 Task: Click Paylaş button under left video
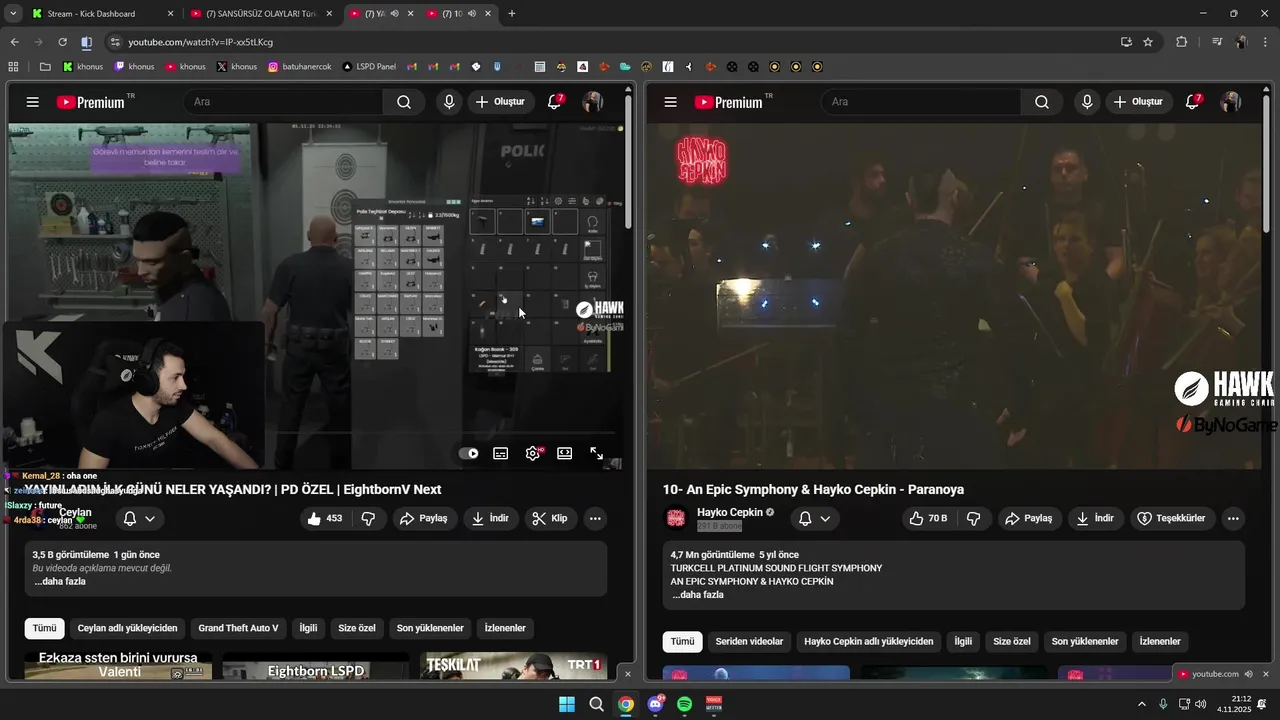(424, 518)
